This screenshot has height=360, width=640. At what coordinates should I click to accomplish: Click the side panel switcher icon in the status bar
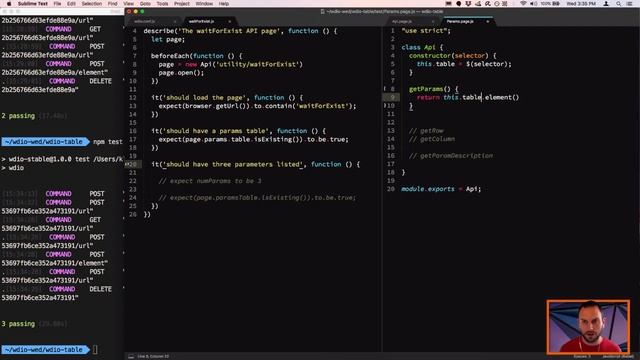pyautogui.click(x=131, y=356)
